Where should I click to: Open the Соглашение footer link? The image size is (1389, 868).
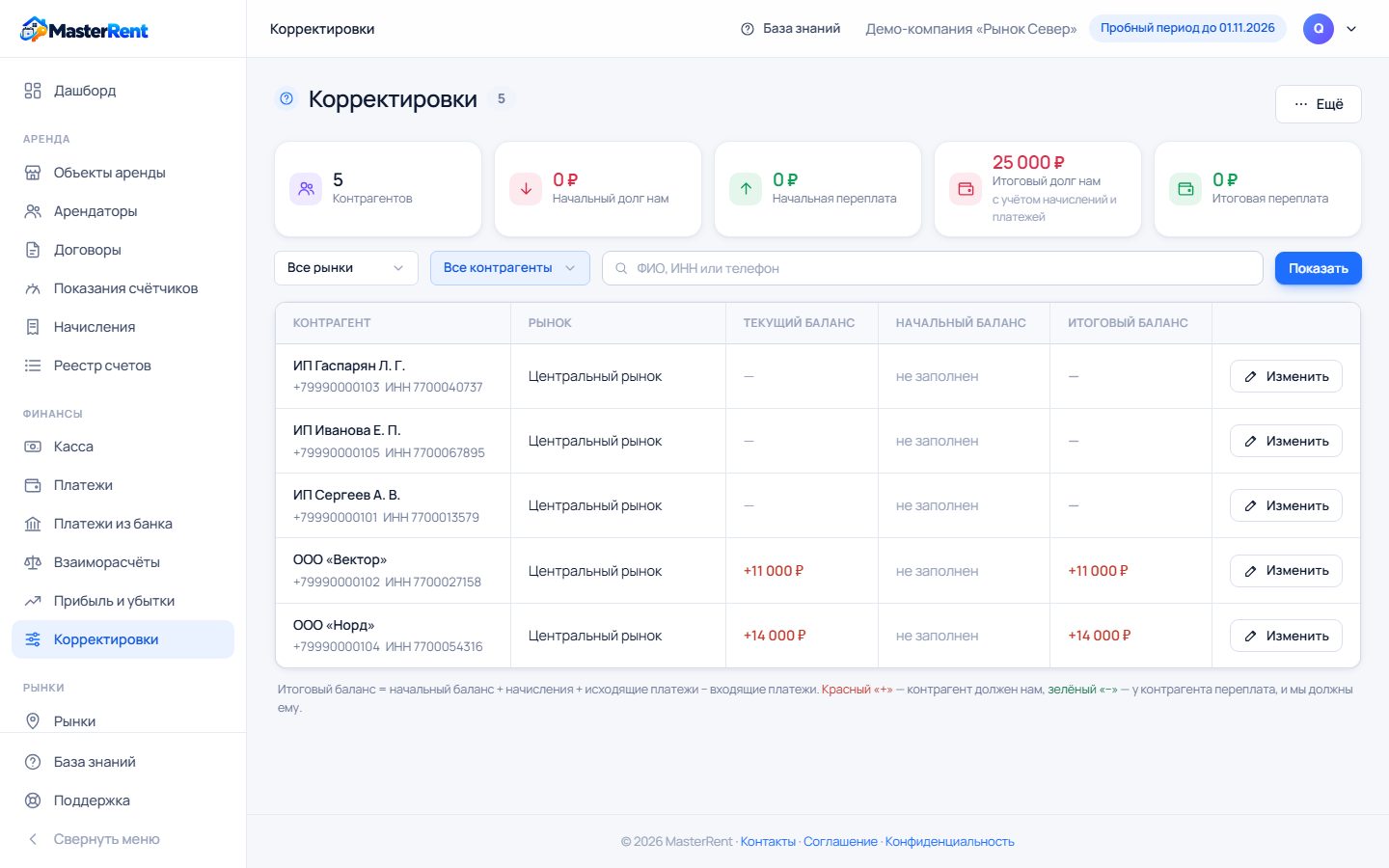tap(840, 842)
